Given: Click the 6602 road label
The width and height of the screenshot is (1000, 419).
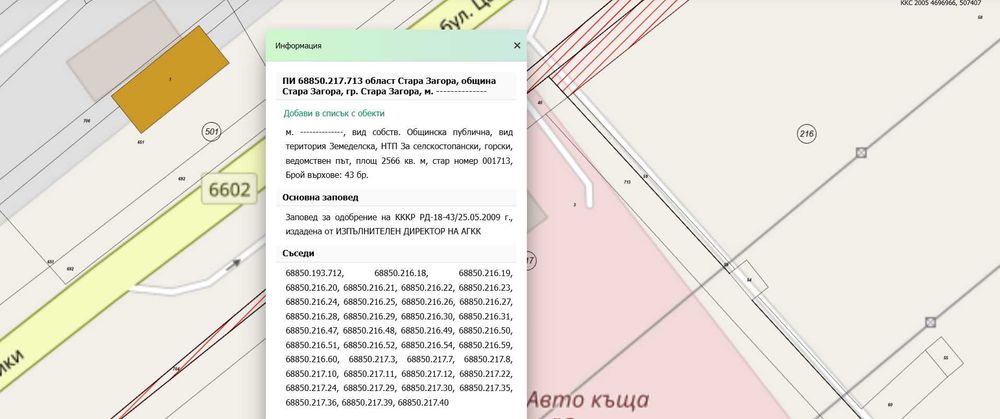Looking at the screenshot, I should pos(230,189).
